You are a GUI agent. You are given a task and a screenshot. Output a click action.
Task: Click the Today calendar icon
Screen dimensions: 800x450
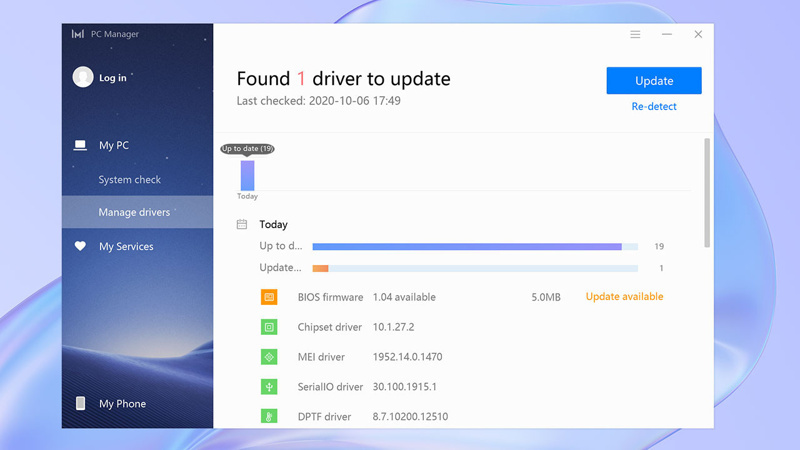[242, 224]
